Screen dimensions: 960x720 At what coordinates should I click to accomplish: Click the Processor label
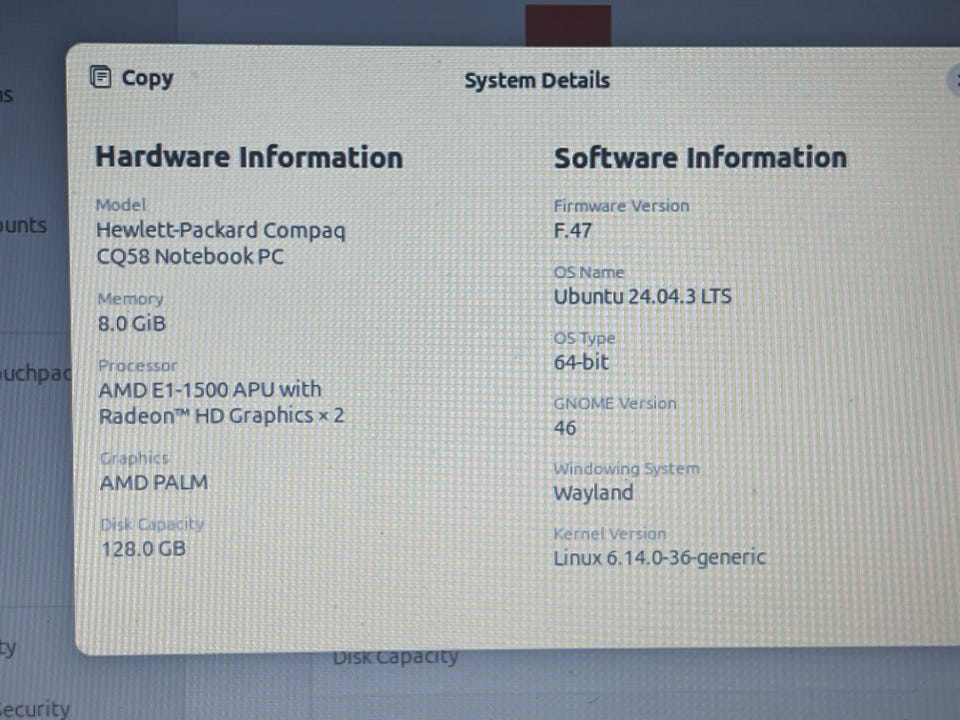coord(138,366)
